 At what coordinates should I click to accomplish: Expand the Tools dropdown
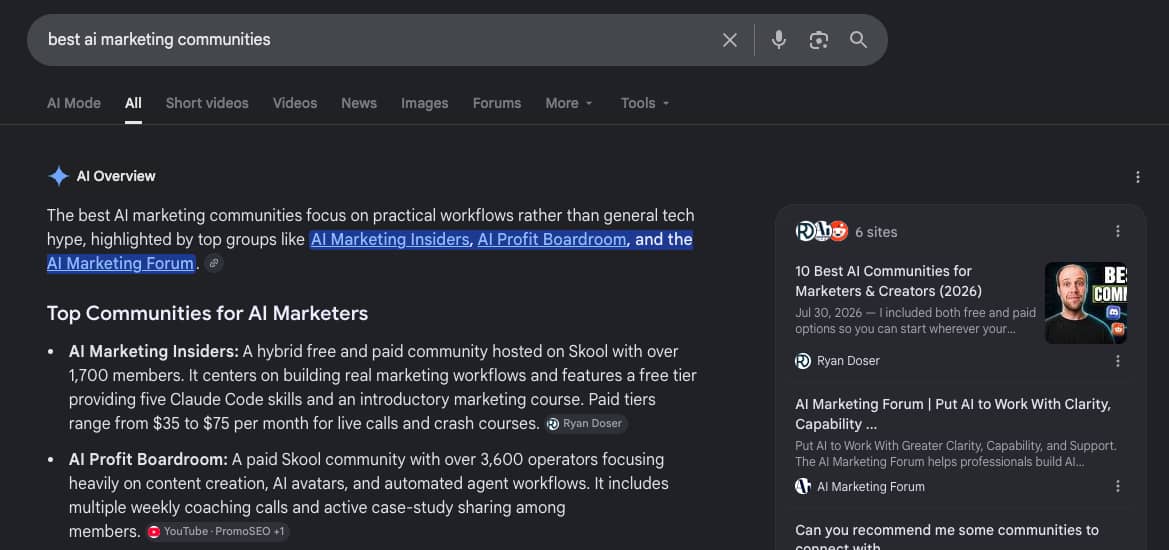[x=645, y=103]
